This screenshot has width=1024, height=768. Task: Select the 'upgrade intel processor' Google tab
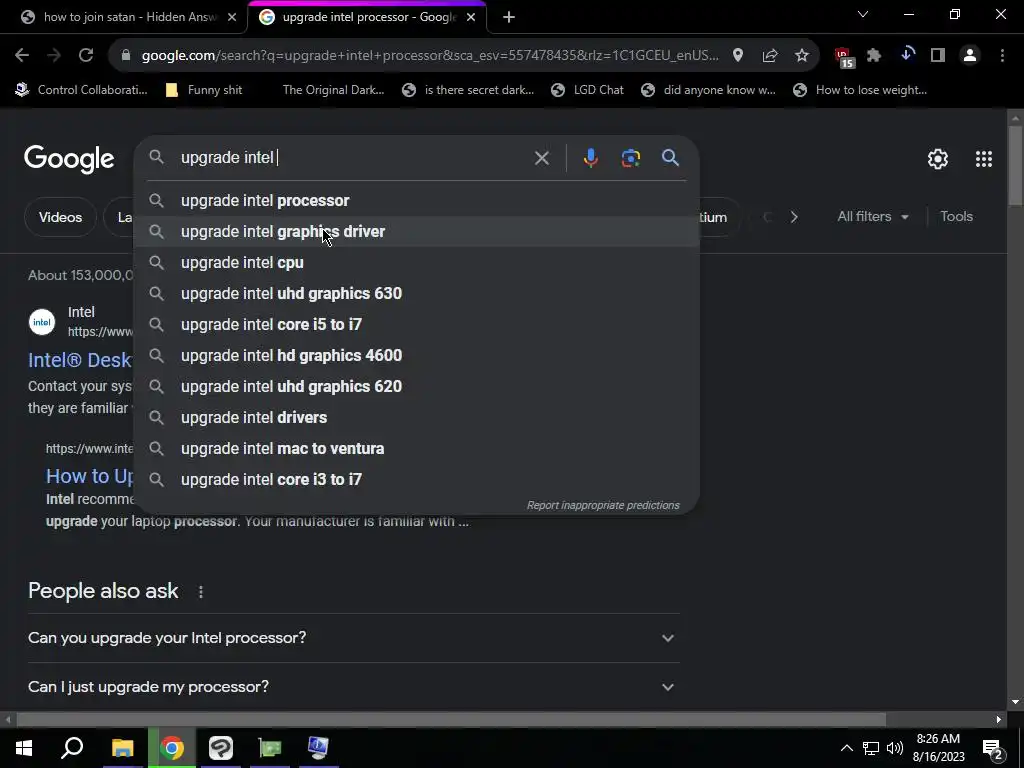pos(369,17)
